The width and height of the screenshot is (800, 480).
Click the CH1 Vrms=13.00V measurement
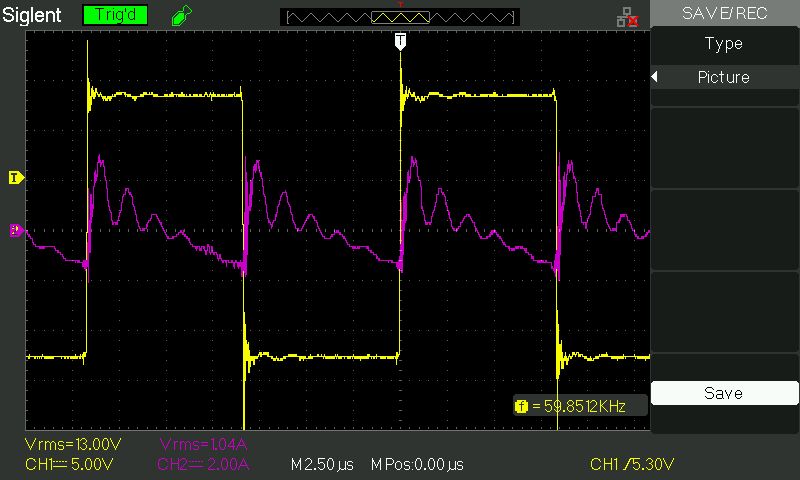pos(73,444)
